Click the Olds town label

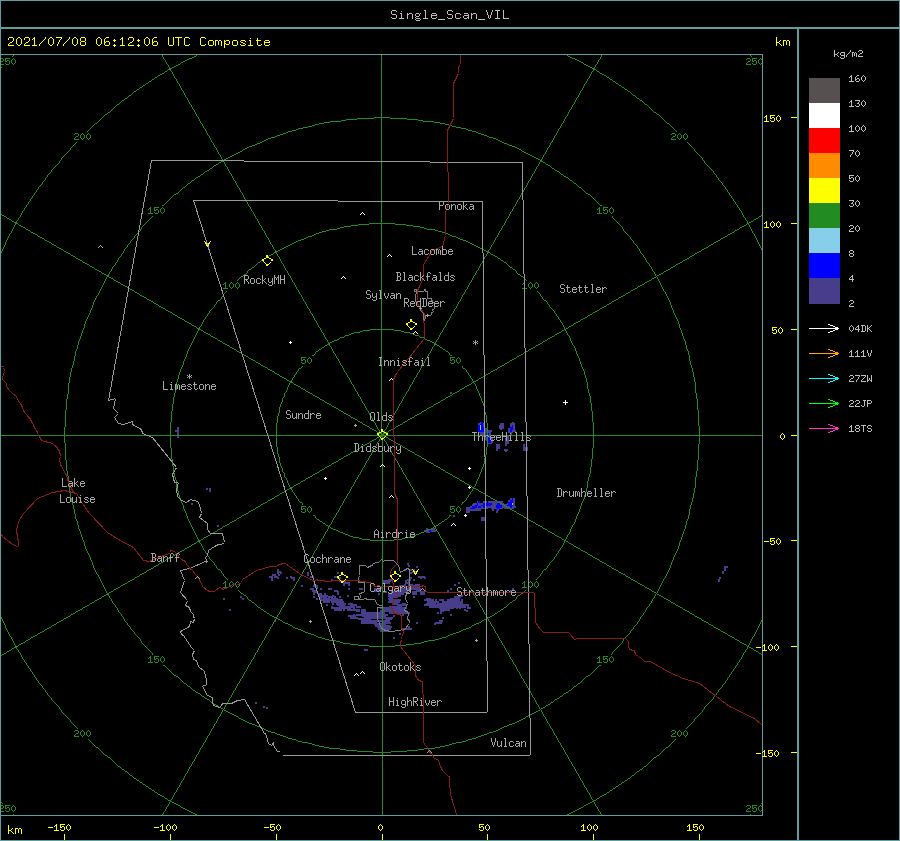click(x=381, y=417)
